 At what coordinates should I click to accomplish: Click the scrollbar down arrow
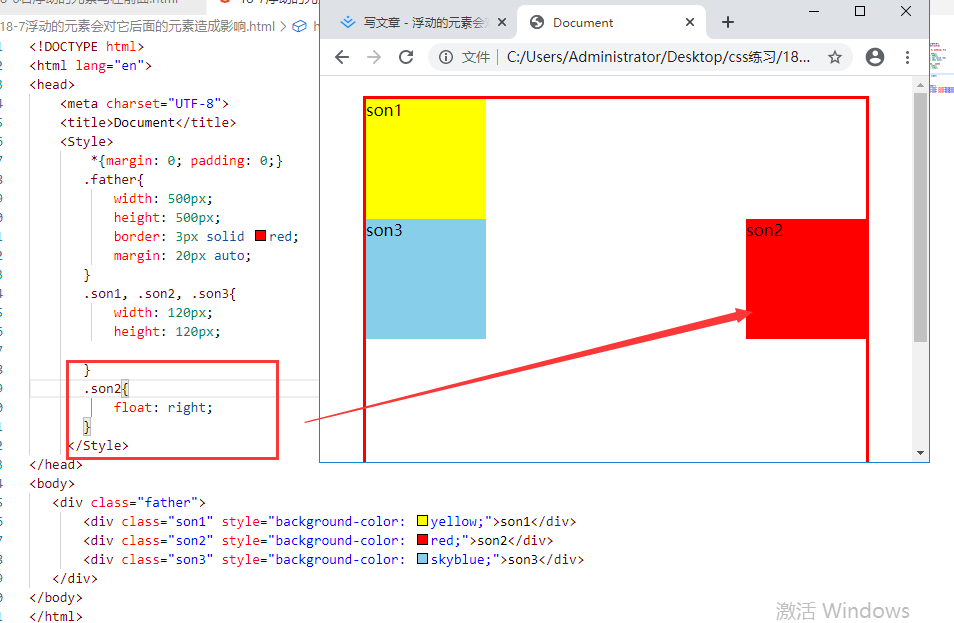tap(920, 453)
